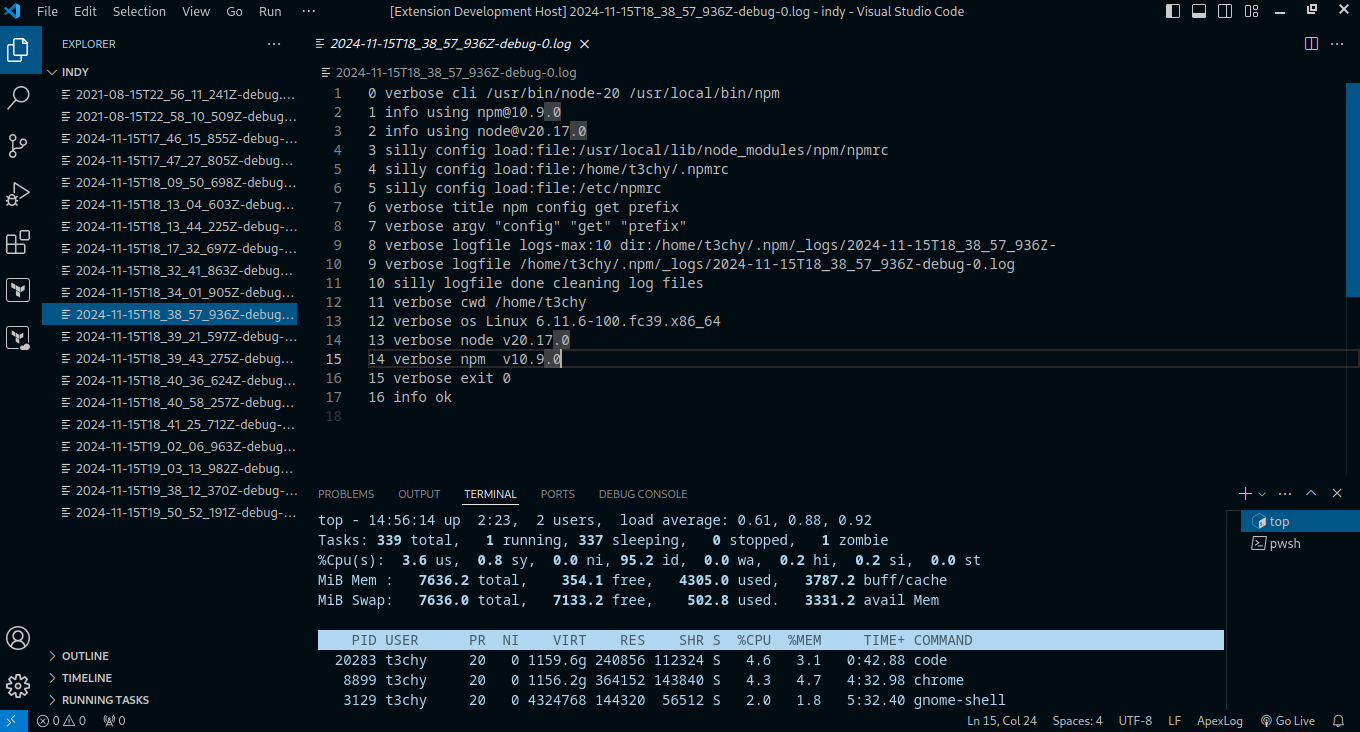
Task: Open file 2024-11-15T19_50_52_191Z-debug in Explorer
Action: [x=170, y=512]
